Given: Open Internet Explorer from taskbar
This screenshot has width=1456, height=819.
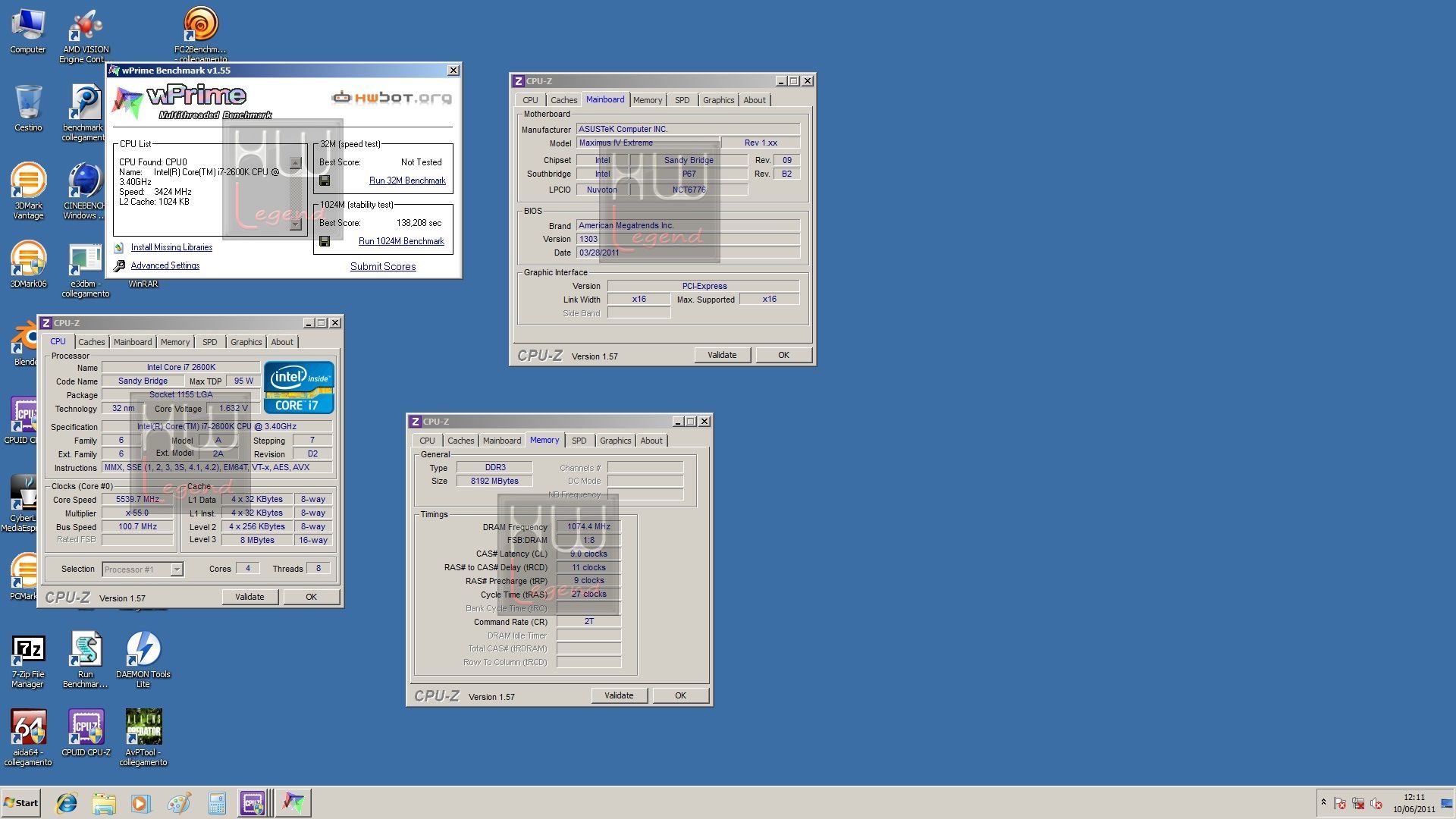Looking at the screenshot, I should 67,803.
